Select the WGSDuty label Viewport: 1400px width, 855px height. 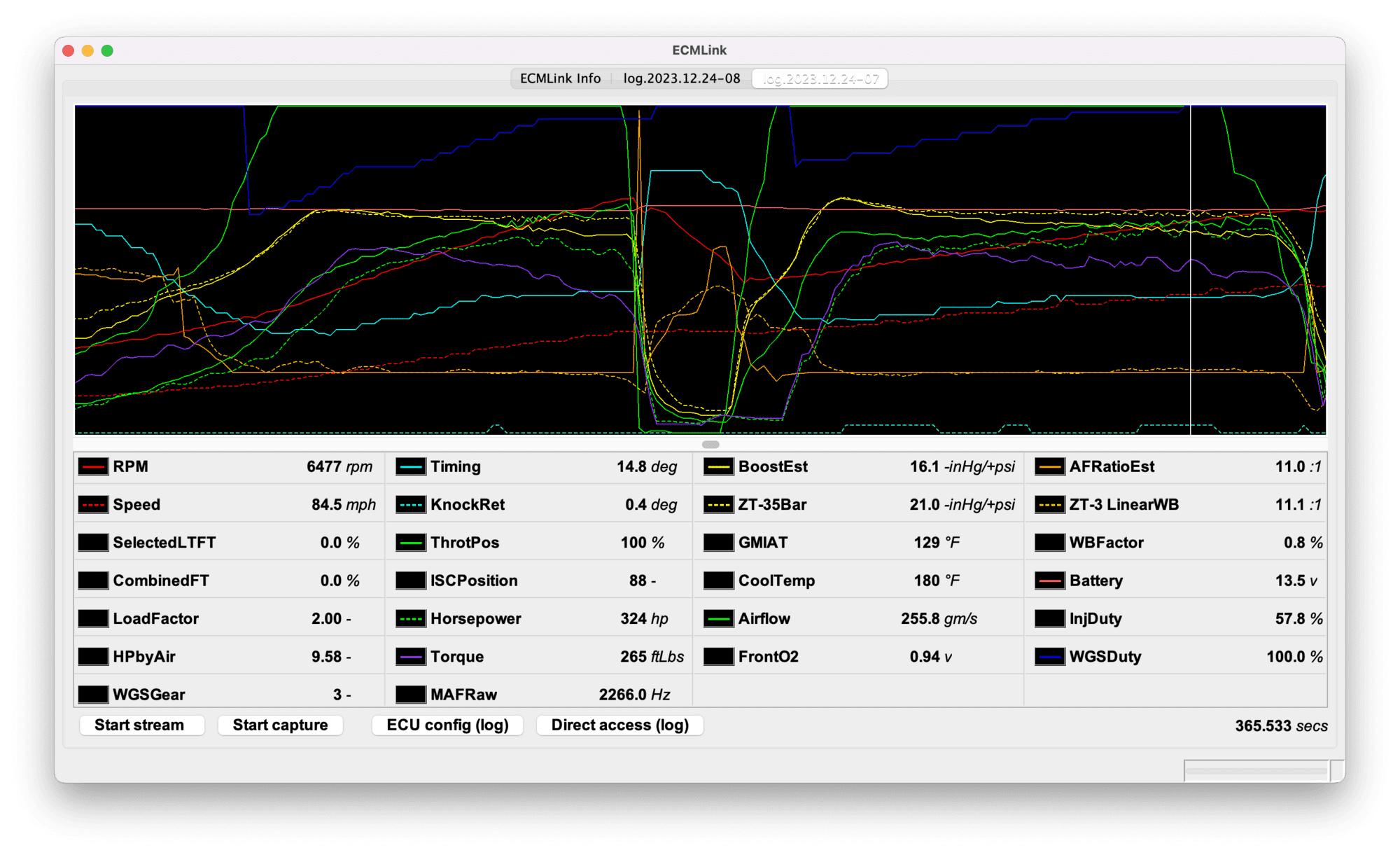1105,657
